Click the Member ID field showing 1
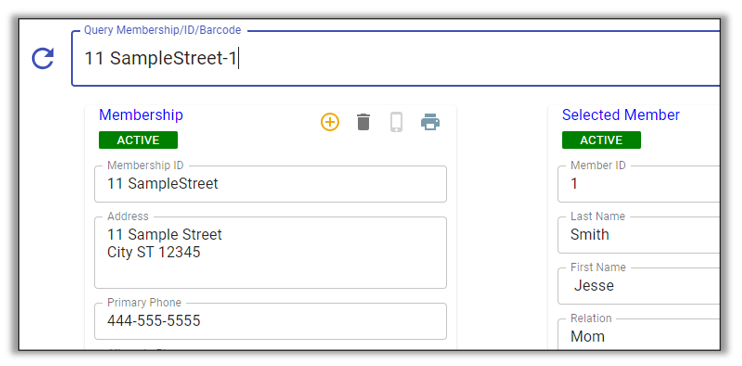Image resolution: width=742 pixels, height=366 pixels. (x=639, y=184)
